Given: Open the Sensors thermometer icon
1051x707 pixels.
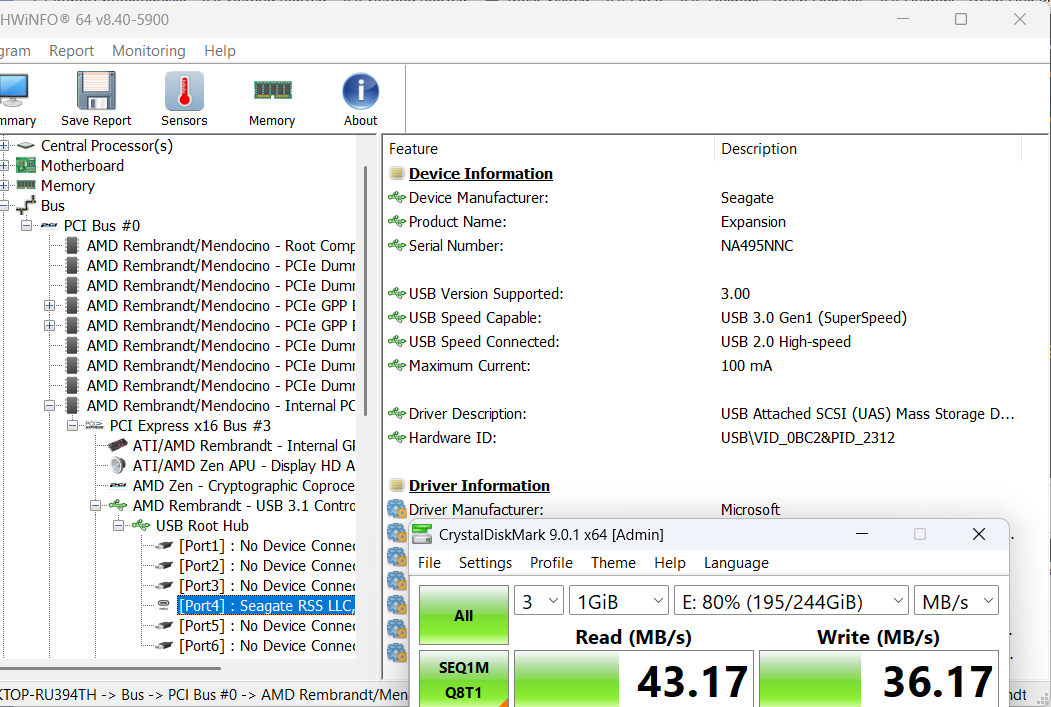Looking at the screenshot, I should 184,92.
